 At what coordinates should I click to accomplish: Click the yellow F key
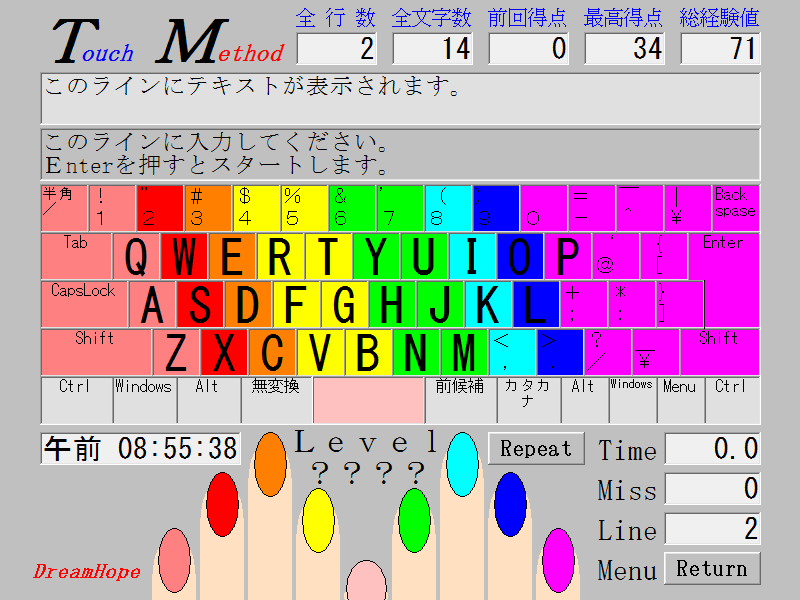(296, 304)
